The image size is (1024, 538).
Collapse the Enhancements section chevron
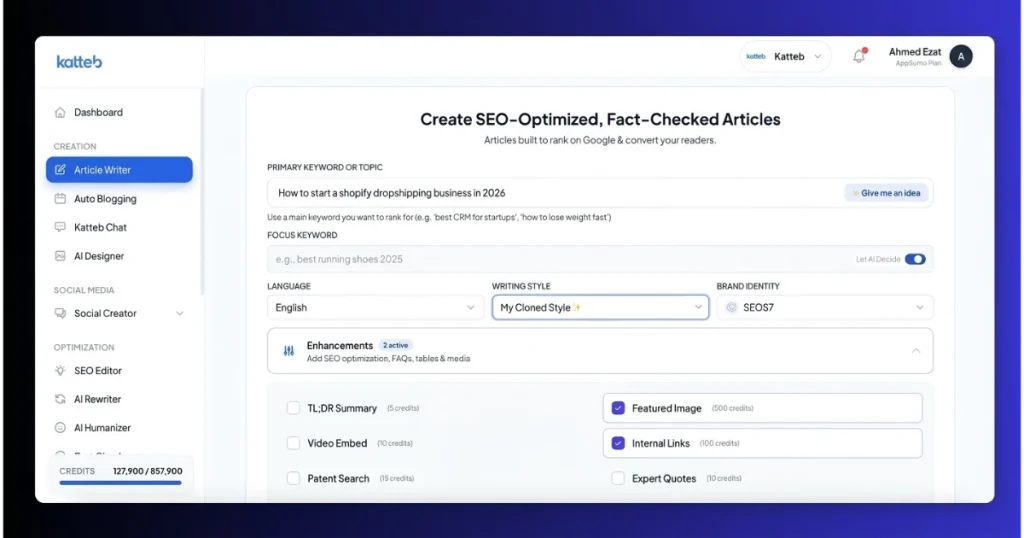click(x=916, y=351)
